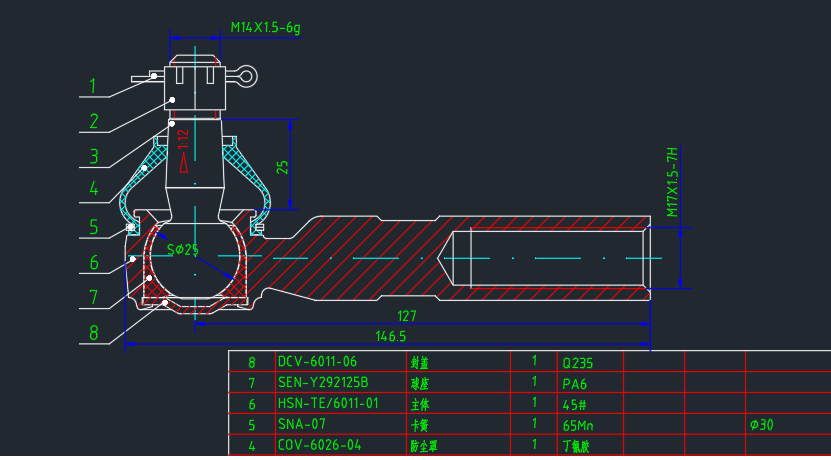Click the 127 length dimension text

coord(407,316)
